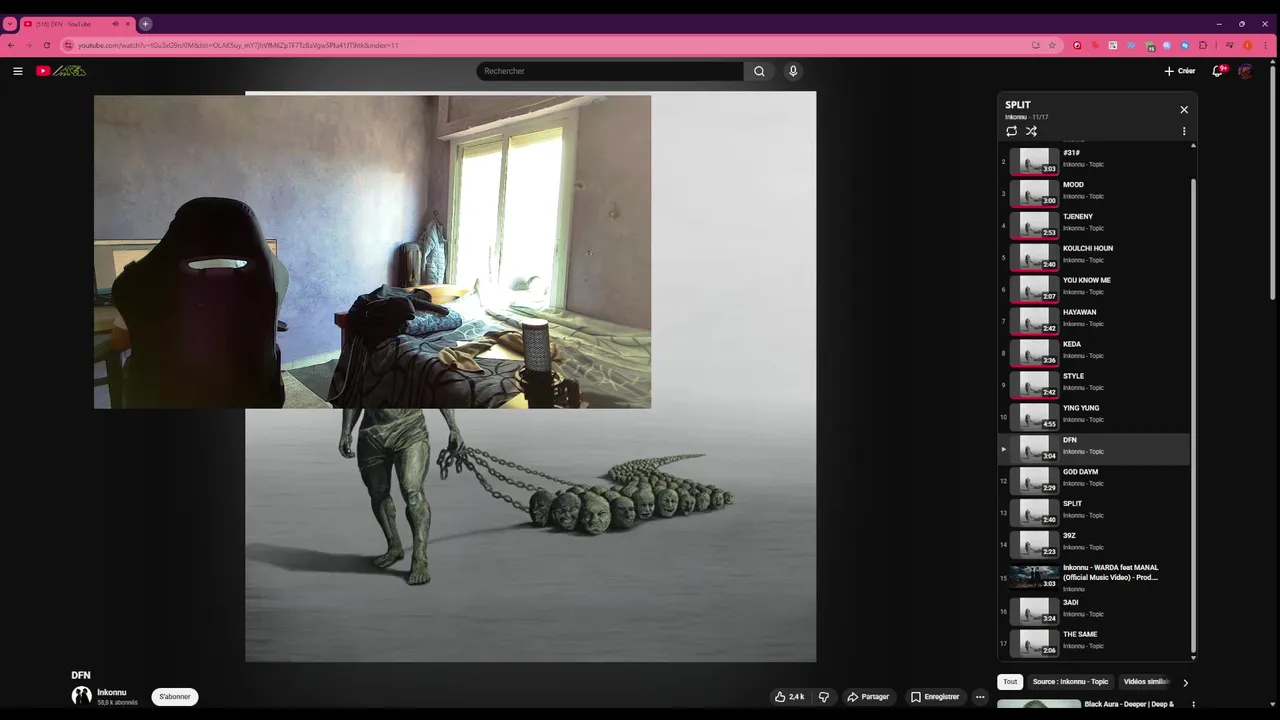Play YING YUNG from the playlist

point(1095,416)
